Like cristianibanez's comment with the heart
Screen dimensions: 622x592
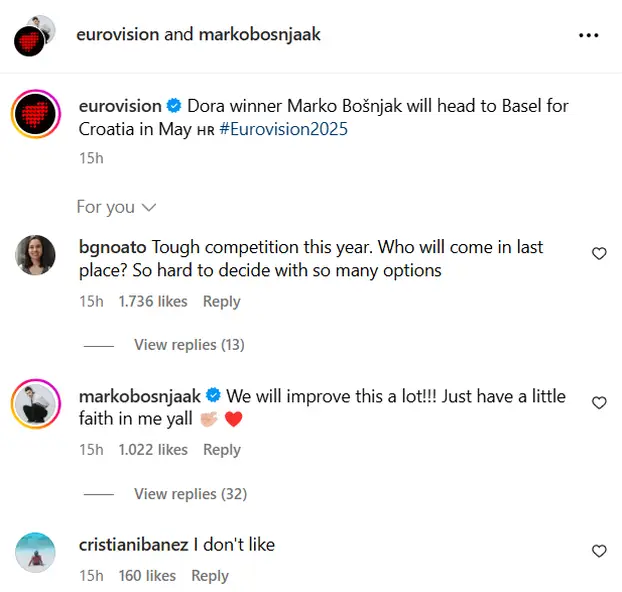(599, 551)
